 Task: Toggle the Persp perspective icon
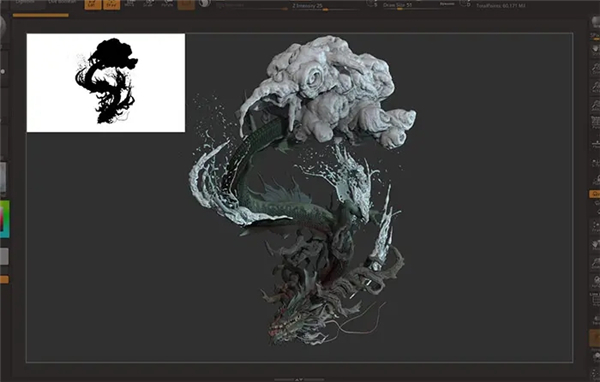(595, 123)
